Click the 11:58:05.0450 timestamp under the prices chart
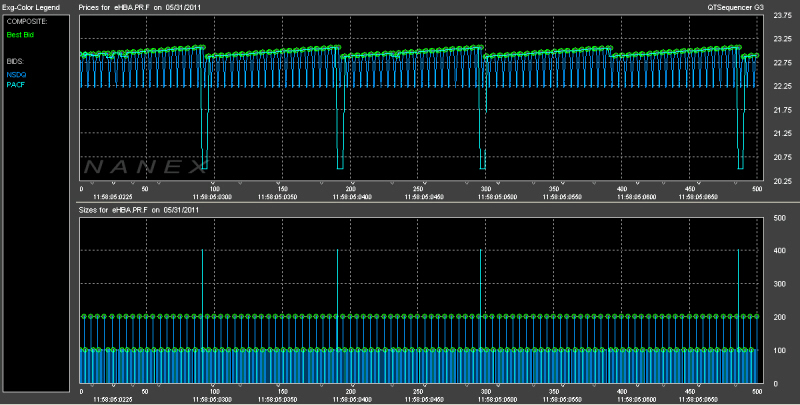This screenshot has height=405, width=800. pyautogui.click(x=425, y=196)
